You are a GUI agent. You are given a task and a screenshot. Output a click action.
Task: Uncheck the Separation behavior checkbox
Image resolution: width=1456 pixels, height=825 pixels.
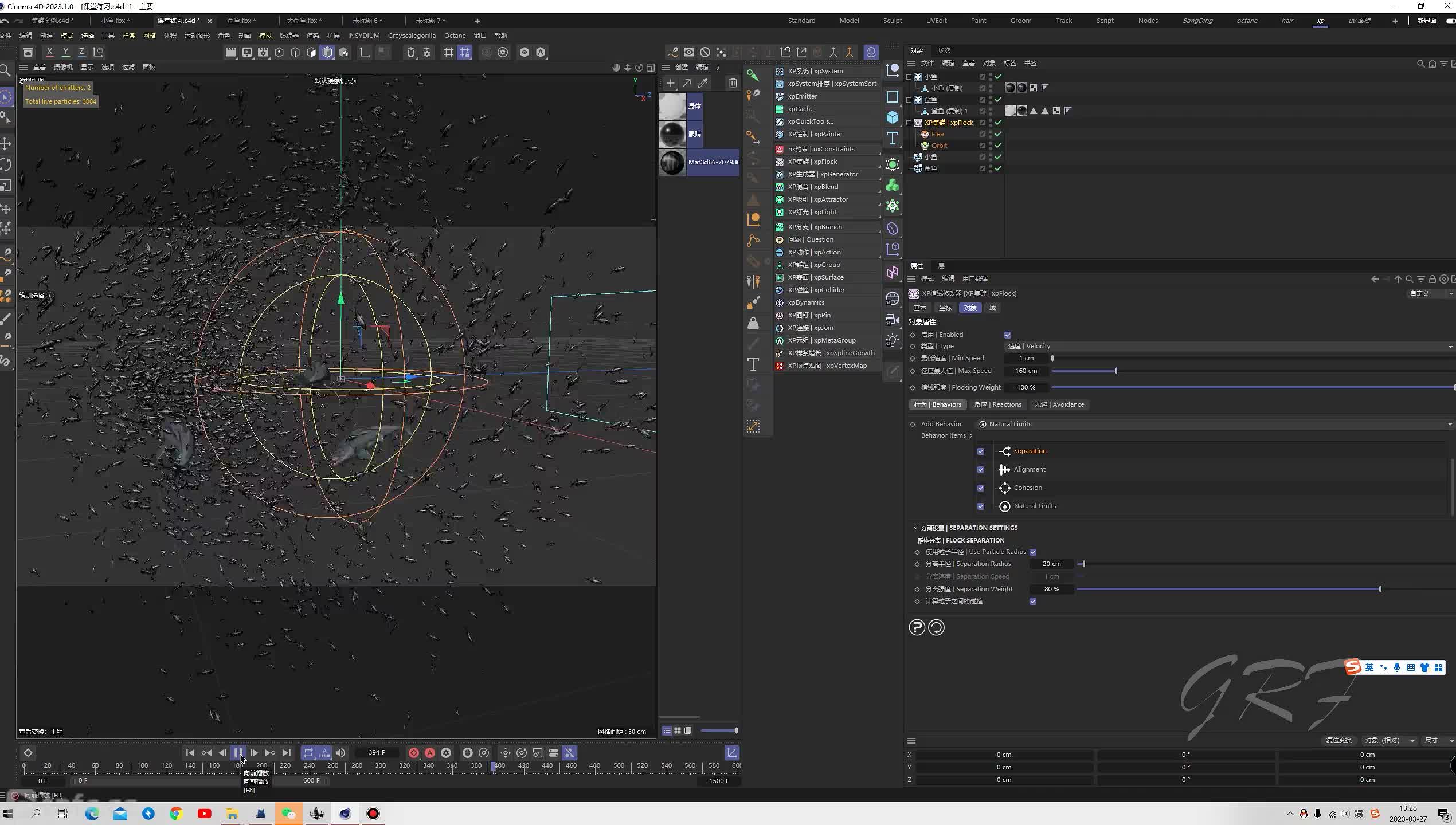click(981, 451)
